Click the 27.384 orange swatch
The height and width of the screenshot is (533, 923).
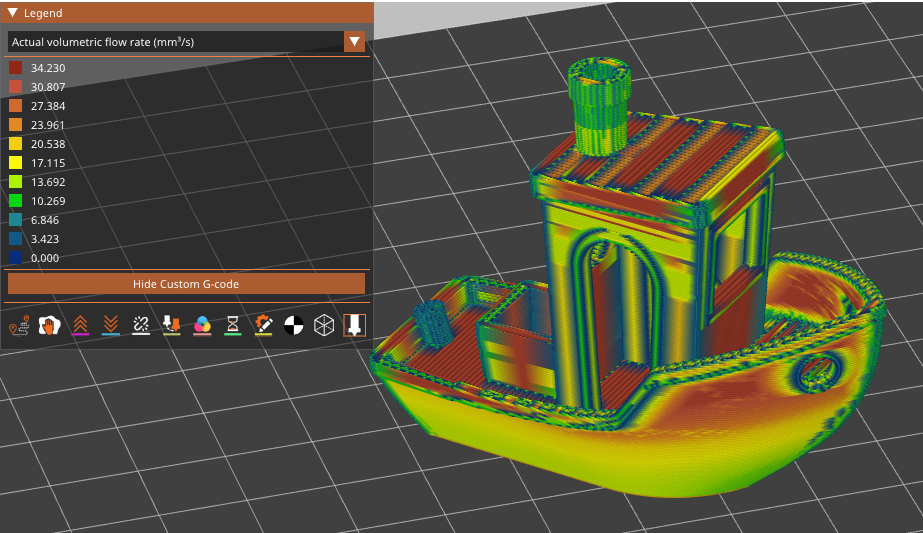coord(15,106)
